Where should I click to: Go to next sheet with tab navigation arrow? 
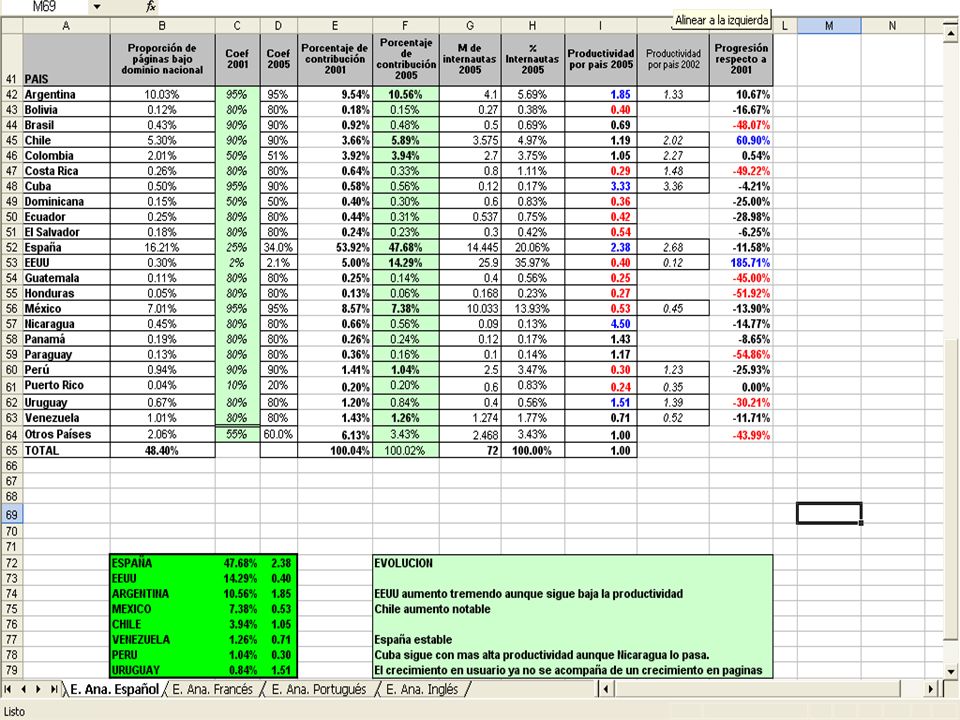point(38,689)
